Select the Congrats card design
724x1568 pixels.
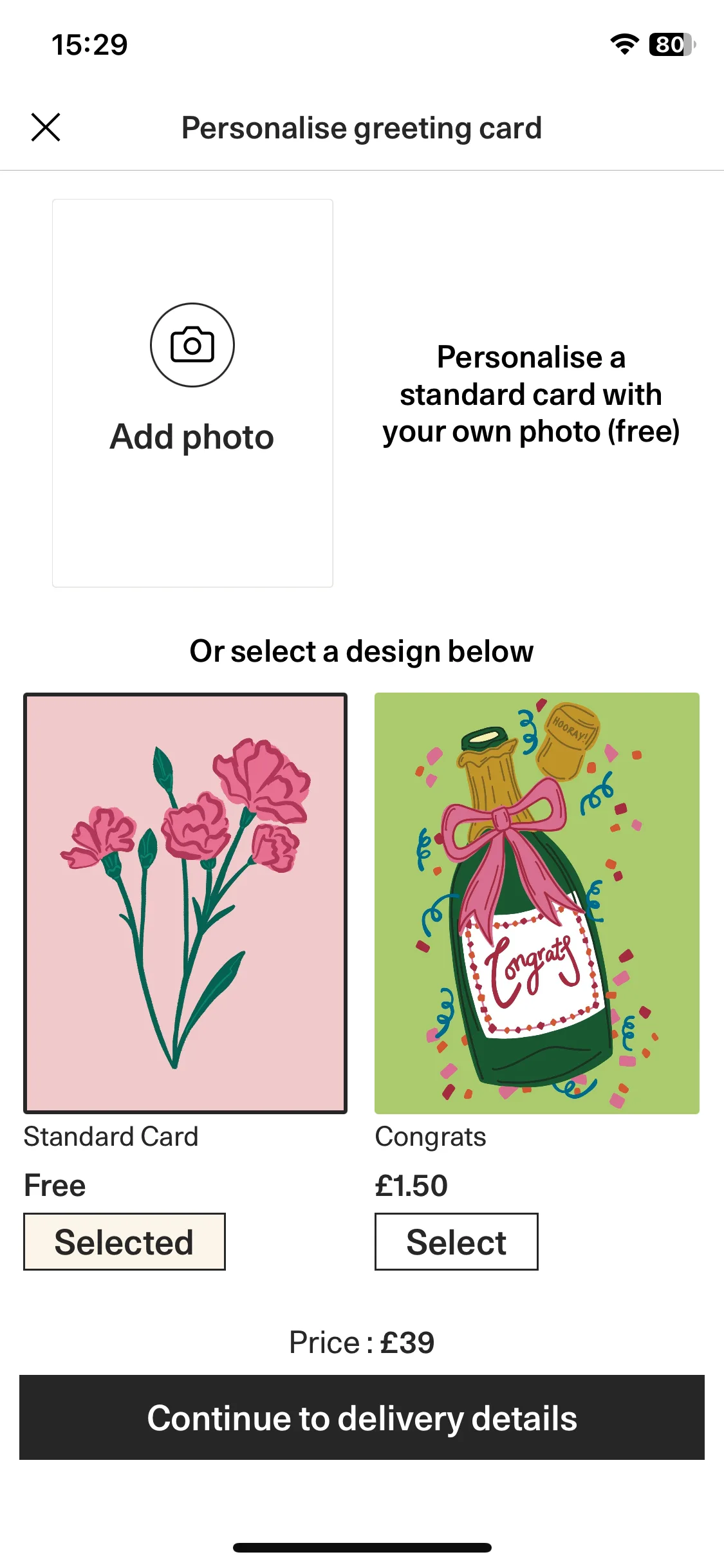click(456, 1242)
